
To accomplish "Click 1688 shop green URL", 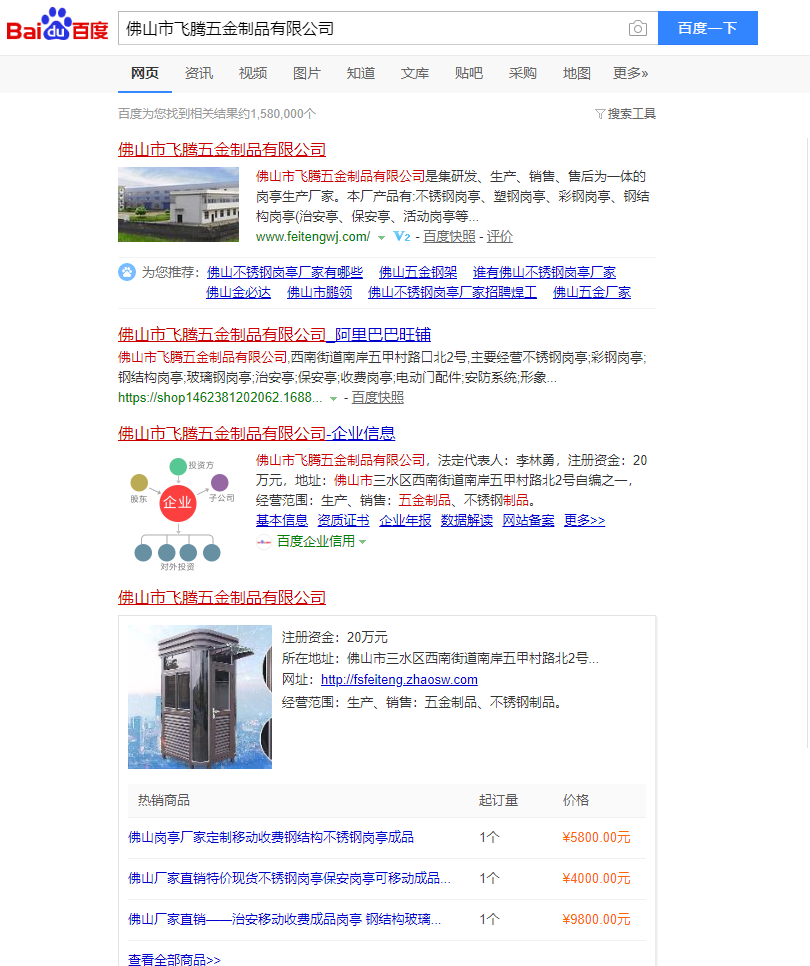I will pyautogui.click(x=220, y=398).
